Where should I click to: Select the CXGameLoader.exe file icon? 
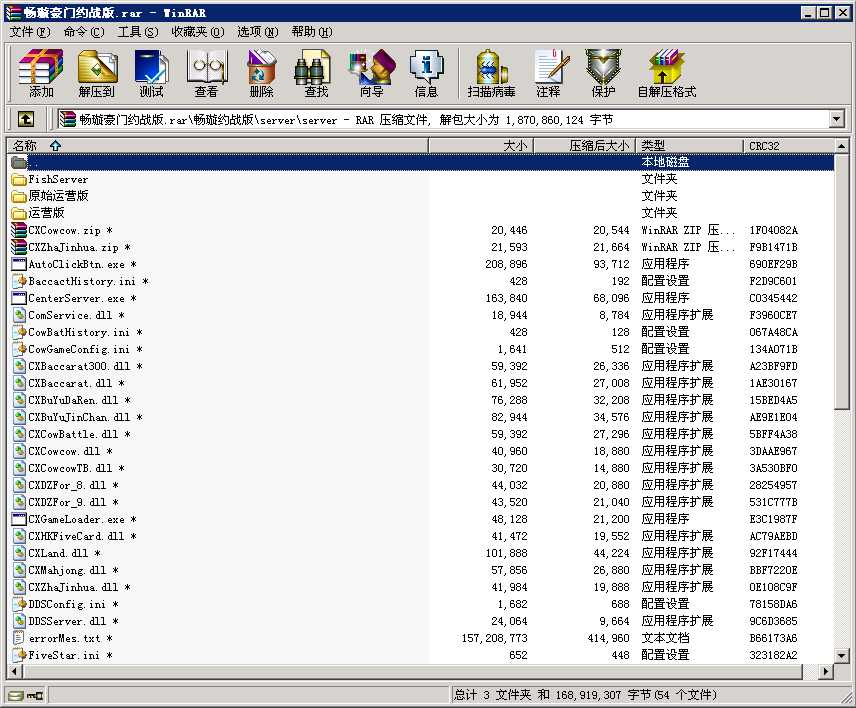[x=19, y=519]
